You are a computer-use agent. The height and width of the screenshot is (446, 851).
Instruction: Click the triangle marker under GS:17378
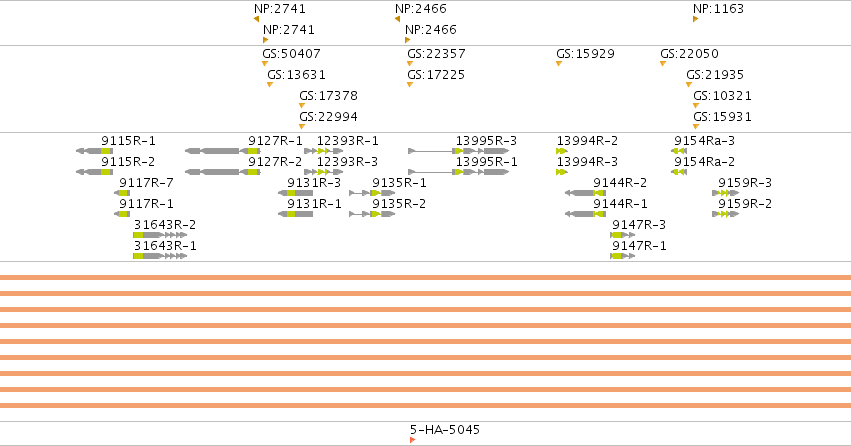coord(302,106)
